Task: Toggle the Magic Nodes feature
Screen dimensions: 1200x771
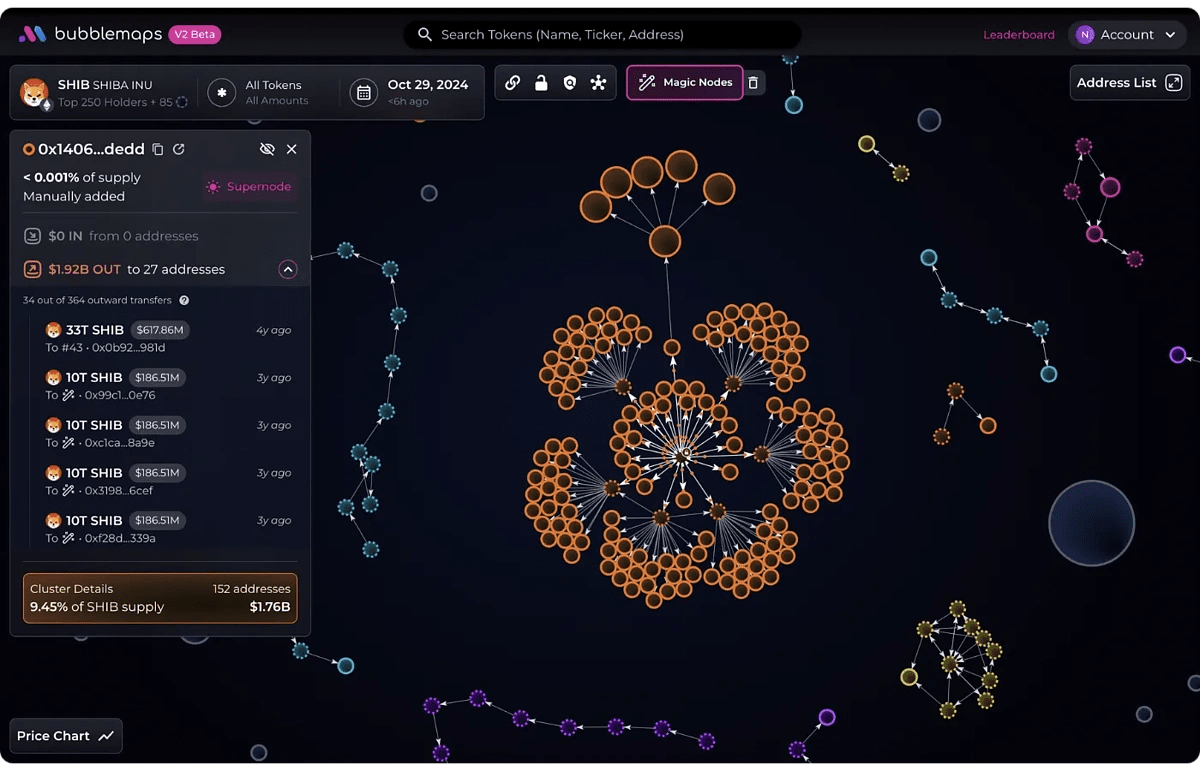Action: pos(684,83)
